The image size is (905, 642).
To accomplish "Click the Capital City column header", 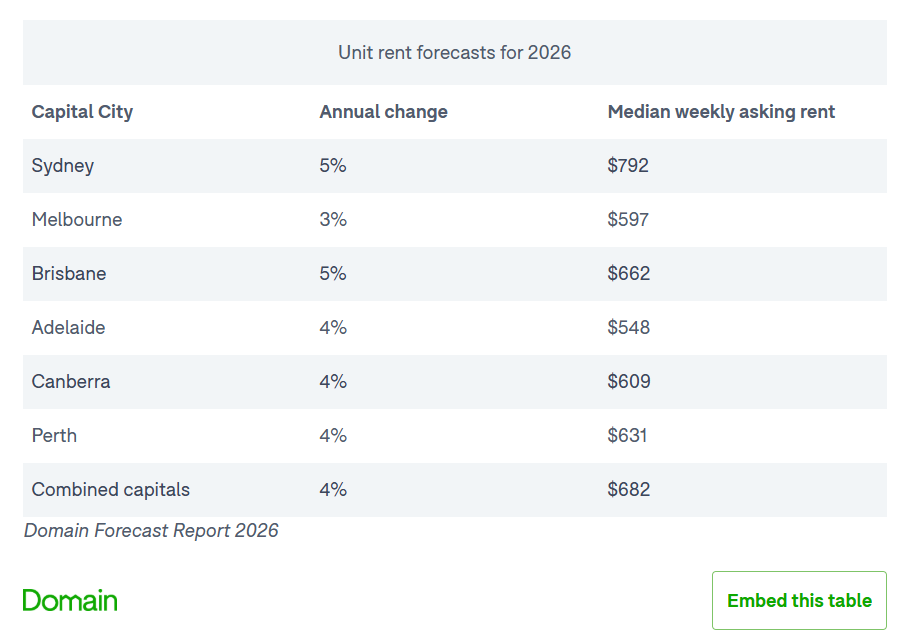I will pos(82,112).
